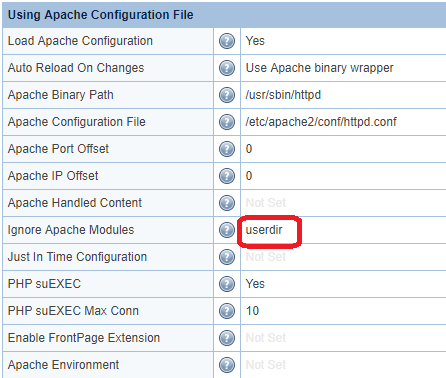This screenshot has width=446, height=378.
Task: Click the Use Apache binary wrapper value
Action: click(x=320, y=68)
